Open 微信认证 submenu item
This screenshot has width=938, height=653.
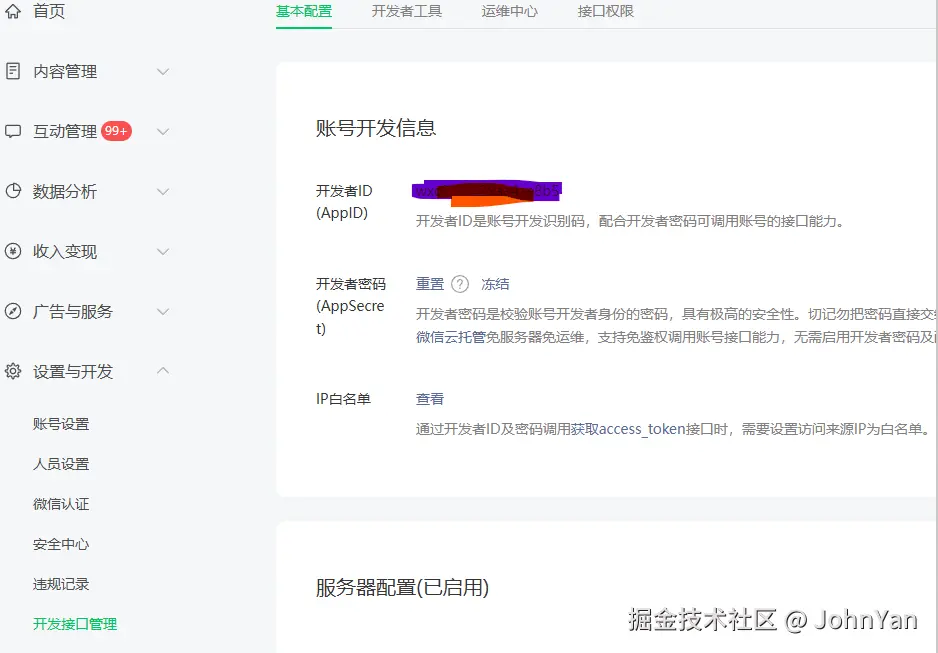click(x=61, y=504)
